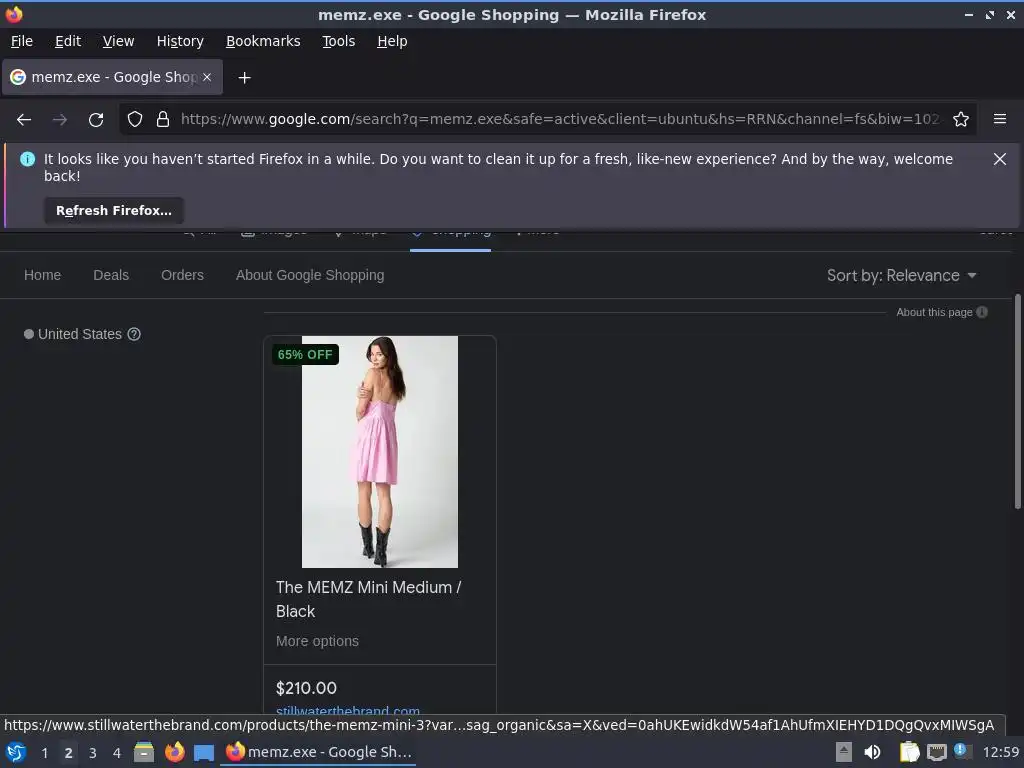Bookmark this page with star icon
The height and width of the screenshot is (768, 1024).
(961, 119)
